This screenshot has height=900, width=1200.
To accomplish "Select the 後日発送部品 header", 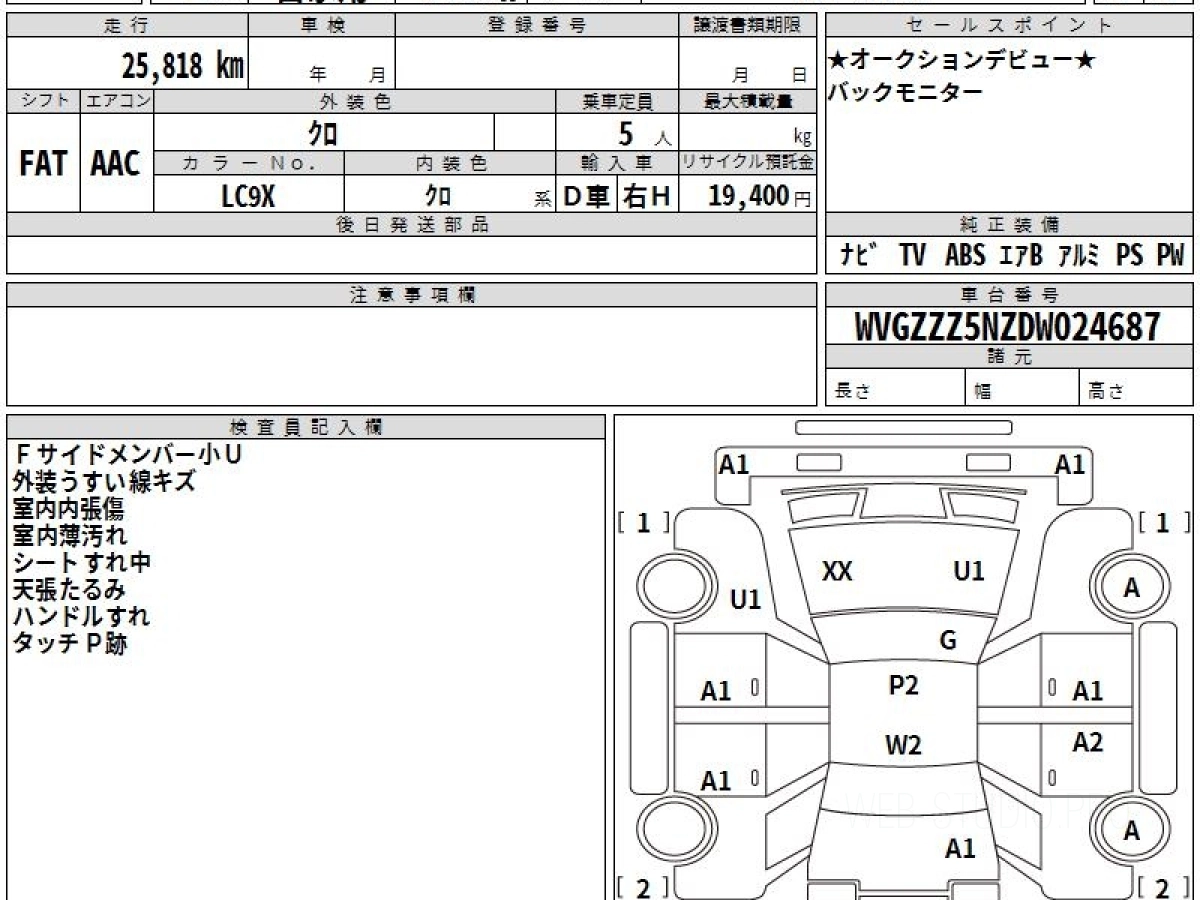I will coord(411,225).
